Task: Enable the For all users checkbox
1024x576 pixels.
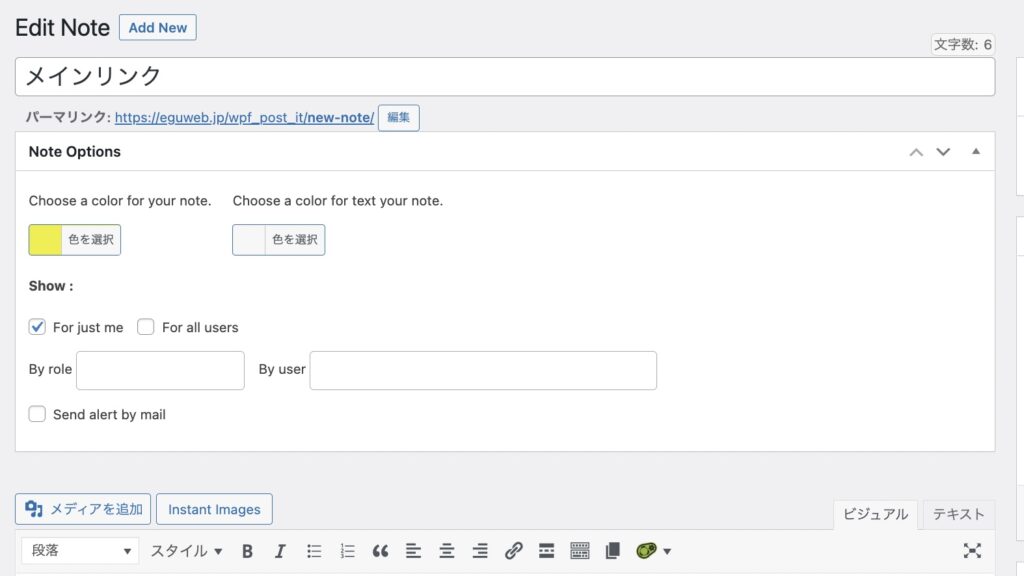Action: coord(146,327)
